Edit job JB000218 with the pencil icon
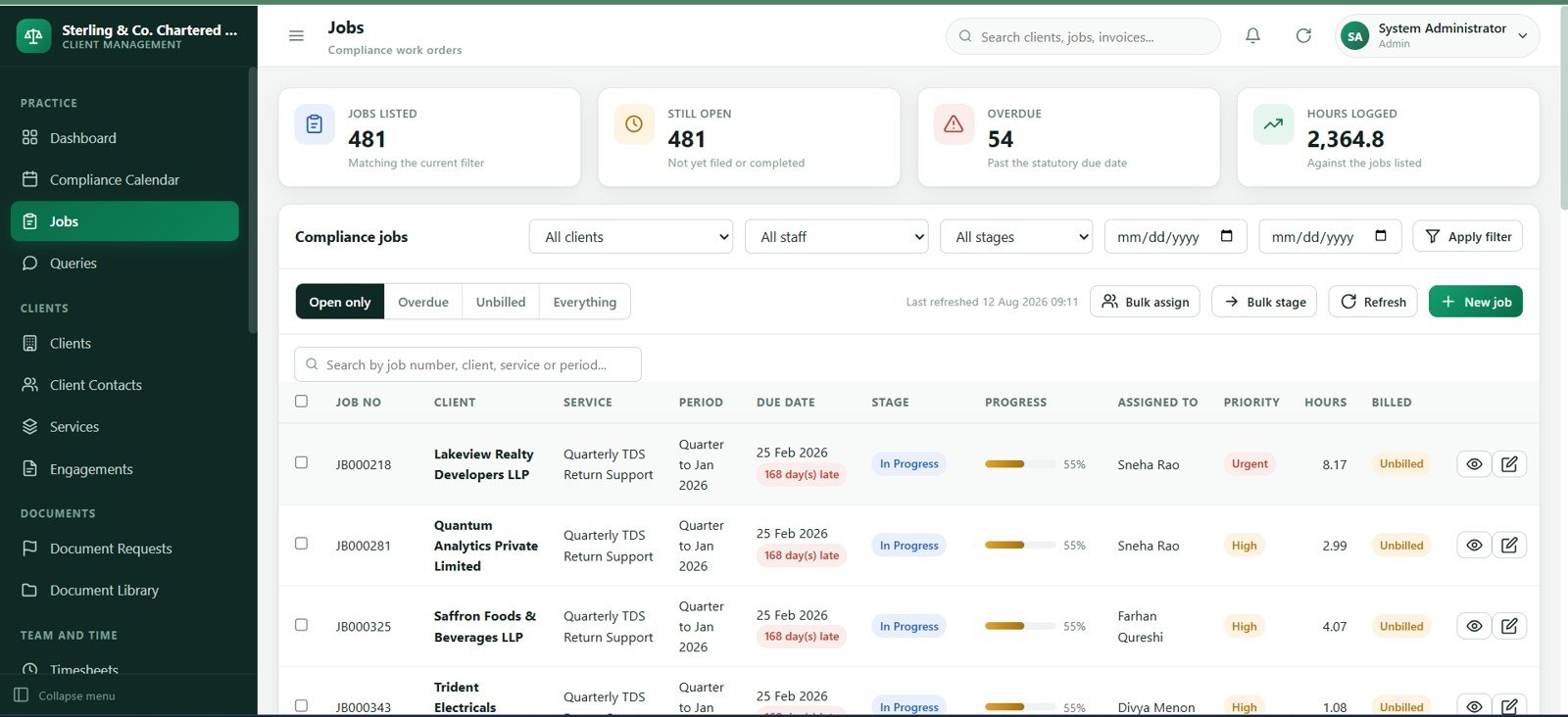The height and width of the screenshot is (717, 1568). (1509, 464)
